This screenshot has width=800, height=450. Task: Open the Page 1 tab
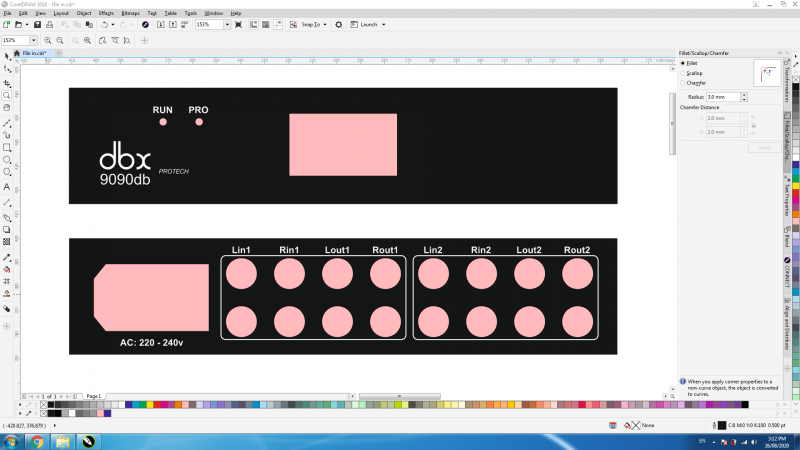tap(93, 396)
